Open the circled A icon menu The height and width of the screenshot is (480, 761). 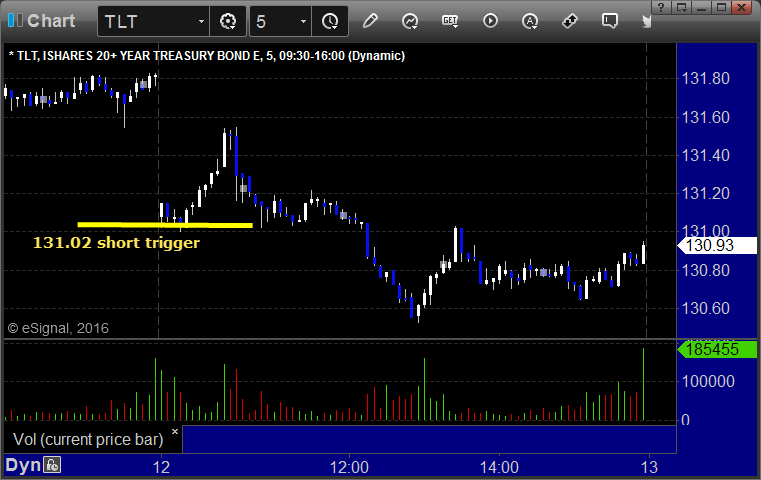pos(530,21)
